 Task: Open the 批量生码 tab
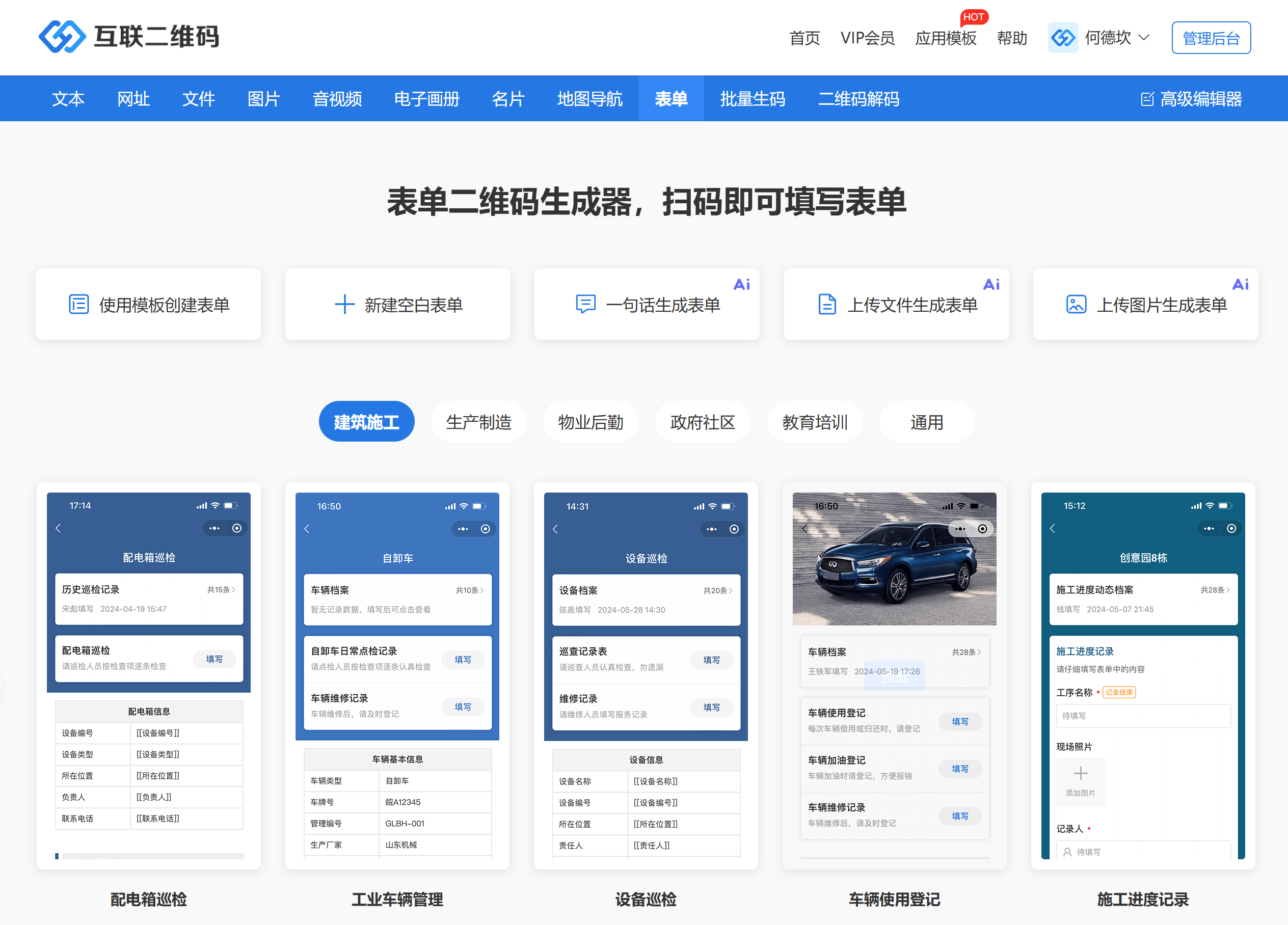[752, 99]
